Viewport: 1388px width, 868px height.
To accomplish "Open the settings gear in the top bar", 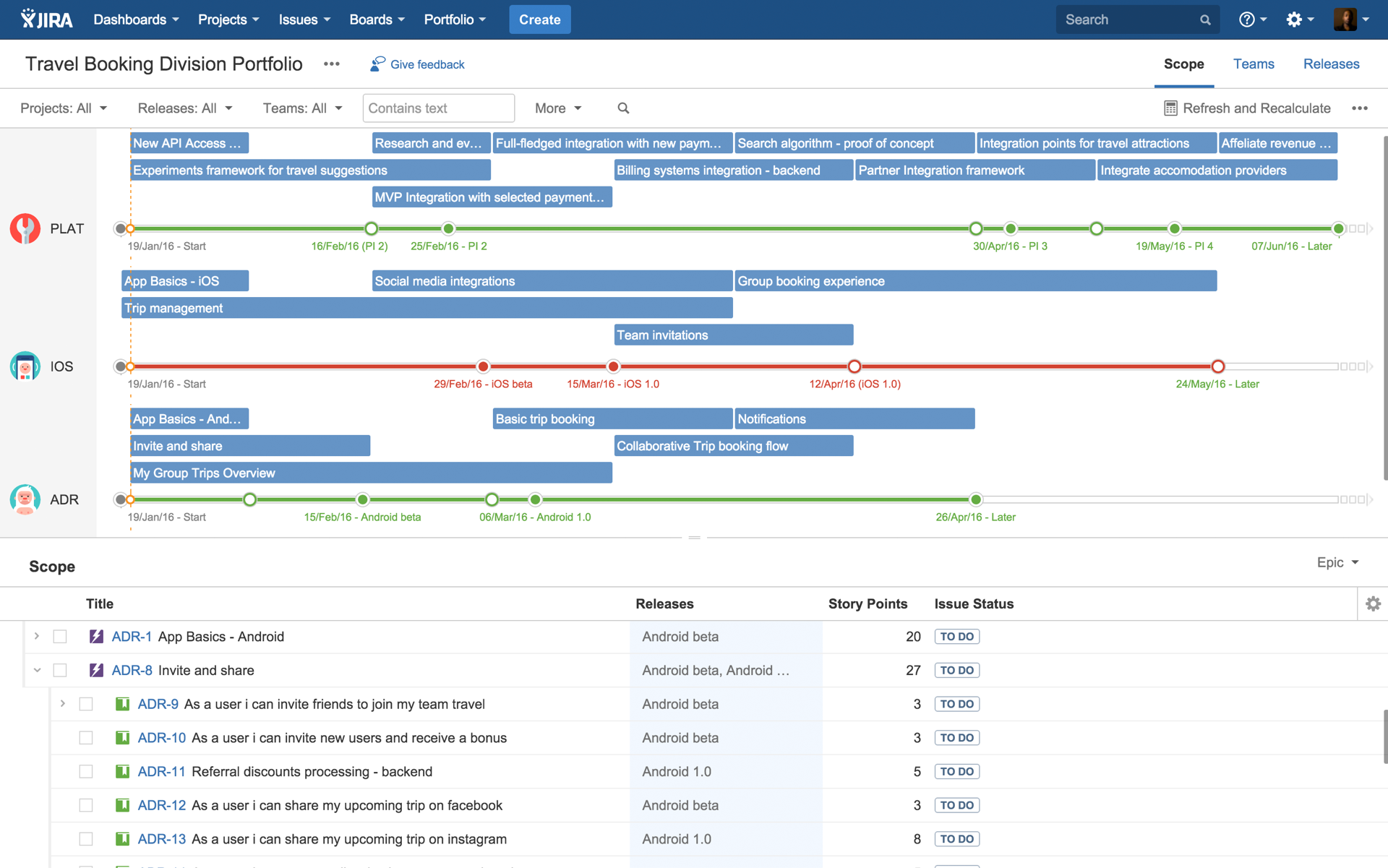I will tap(1299, 20).
